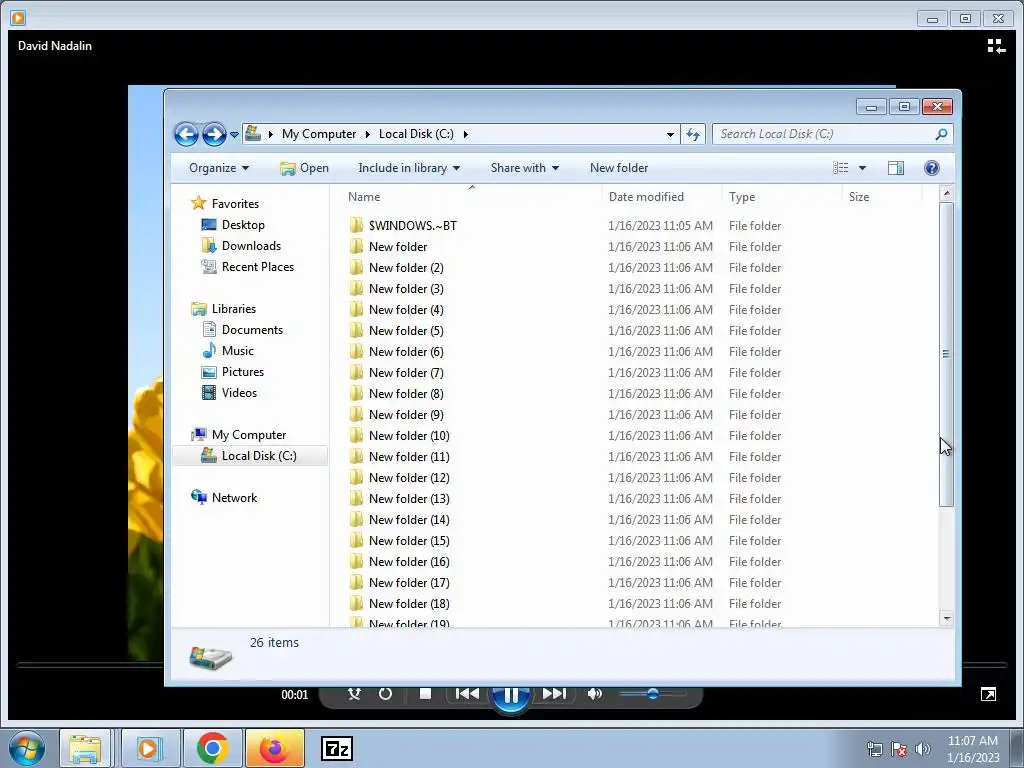Click the search magnifier icon
The width and height of the screenshot is (1024, 768).
(x=941, y=134)
